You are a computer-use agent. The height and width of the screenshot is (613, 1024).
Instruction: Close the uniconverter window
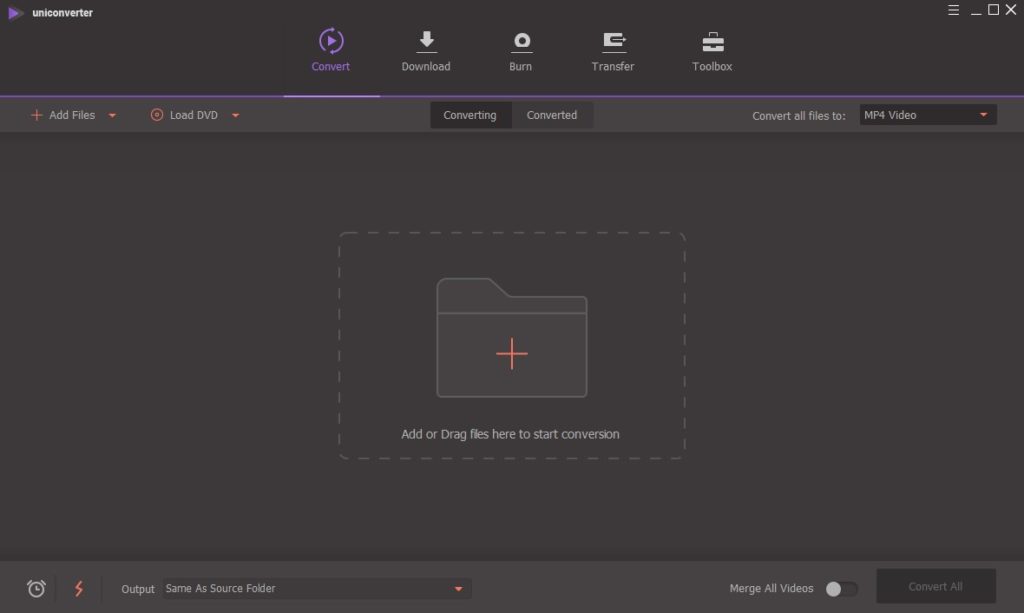pyautogui.click(x=1011, y=10)
